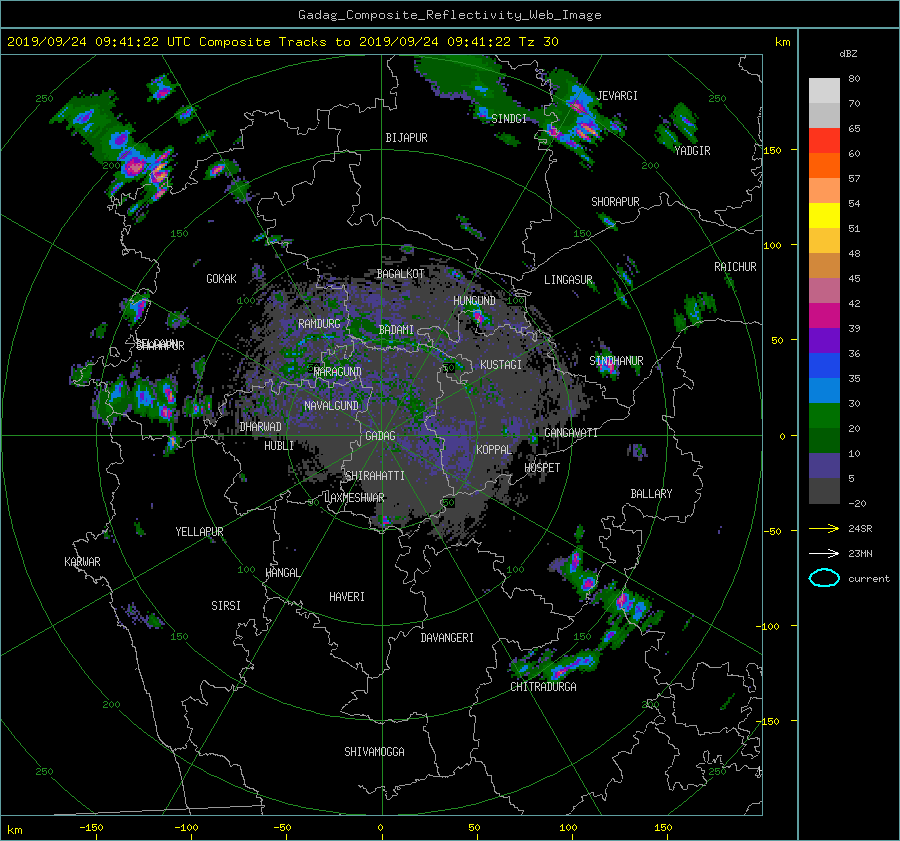Viewport: 900px width, 841px height.
Task: Click the GOKAK city label
Action: (222, 279)
